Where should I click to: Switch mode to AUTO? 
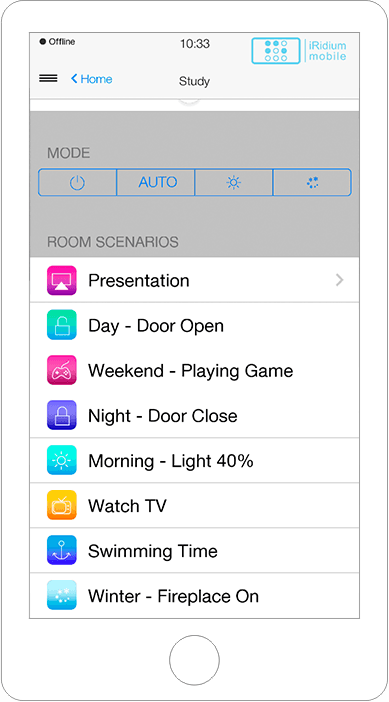coord(156,182)
